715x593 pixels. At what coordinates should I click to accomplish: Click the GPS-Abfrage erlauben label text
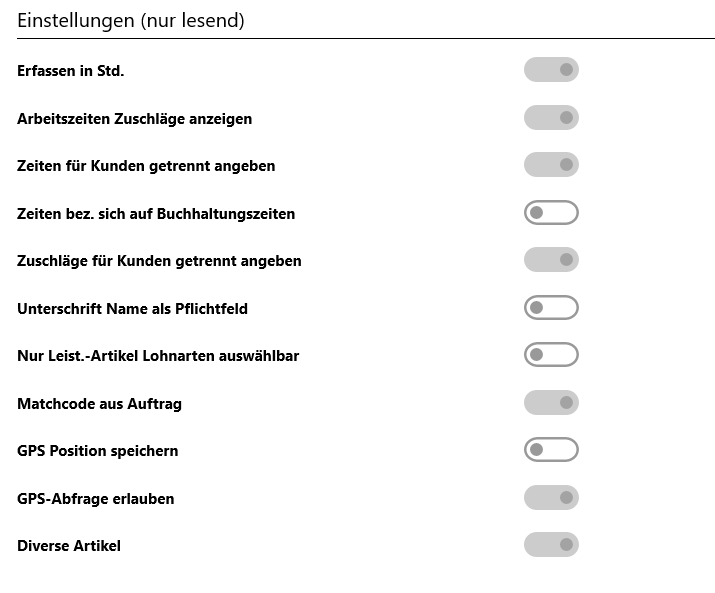click(x=96, y=499)
